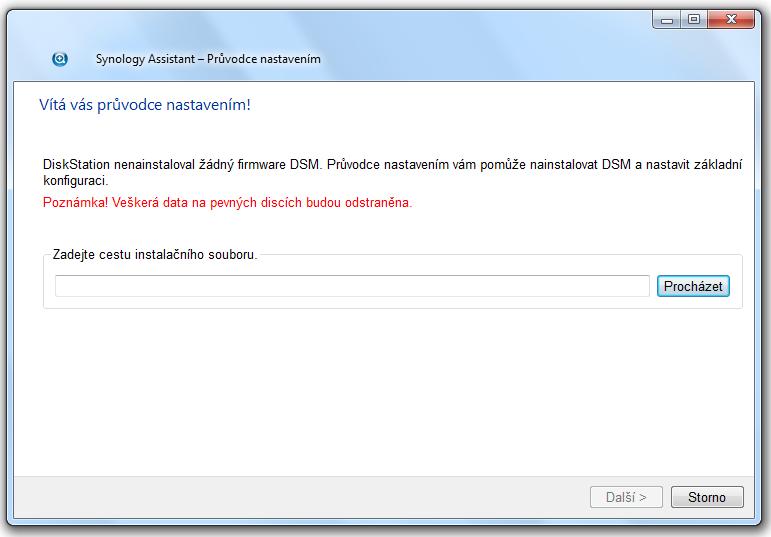Click the Storno cancel button

(x=707, y=497)
